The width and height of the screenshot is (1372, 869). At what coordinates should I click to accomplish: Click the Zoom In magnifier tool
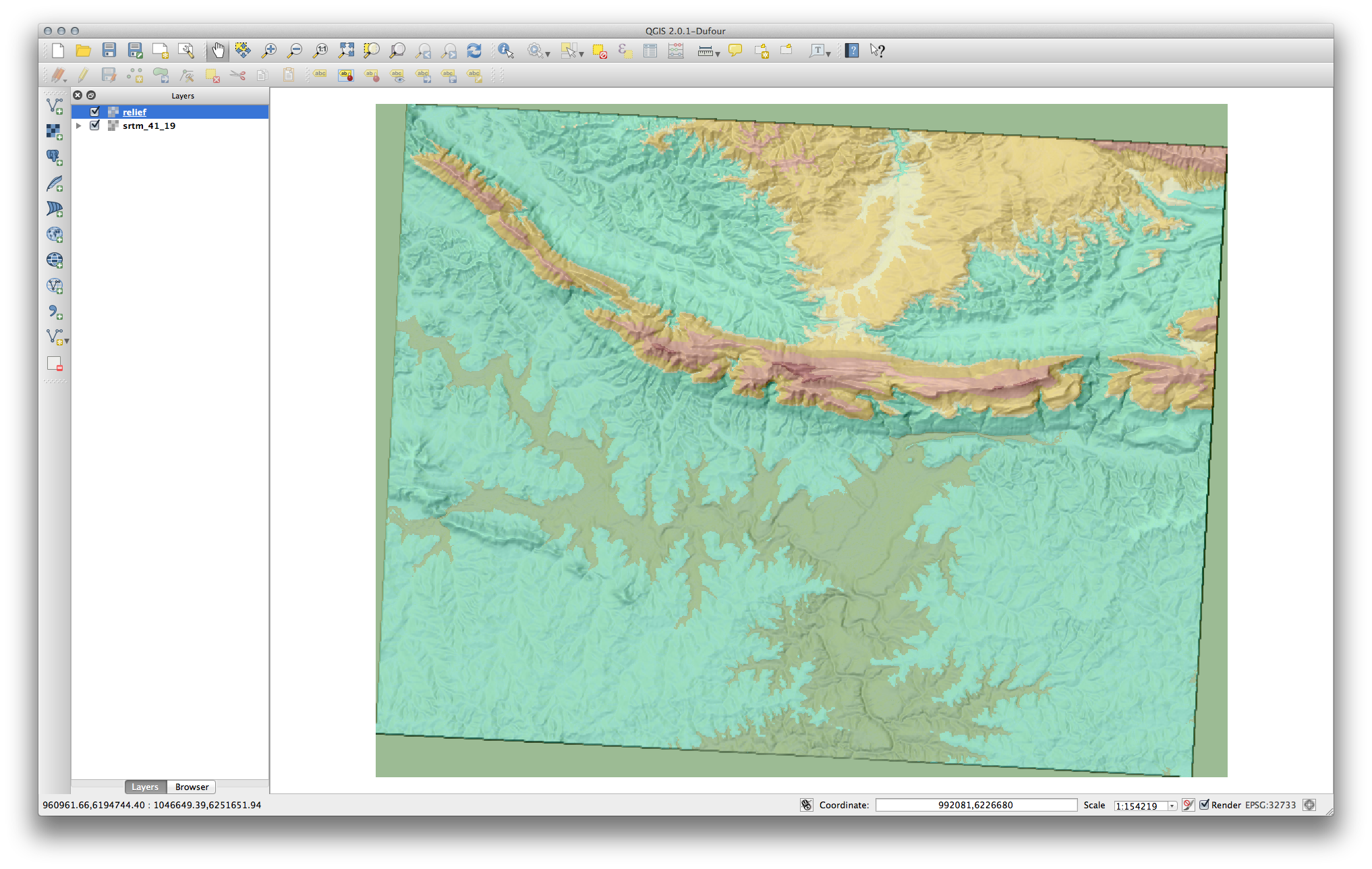point(269,51)
